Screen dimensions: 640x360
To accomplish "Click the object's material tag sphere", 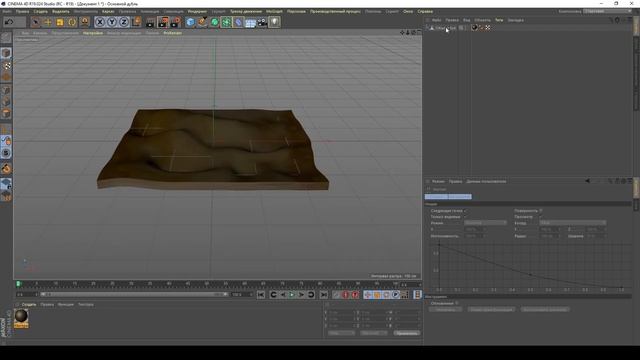I will click(x=474, y=28).
